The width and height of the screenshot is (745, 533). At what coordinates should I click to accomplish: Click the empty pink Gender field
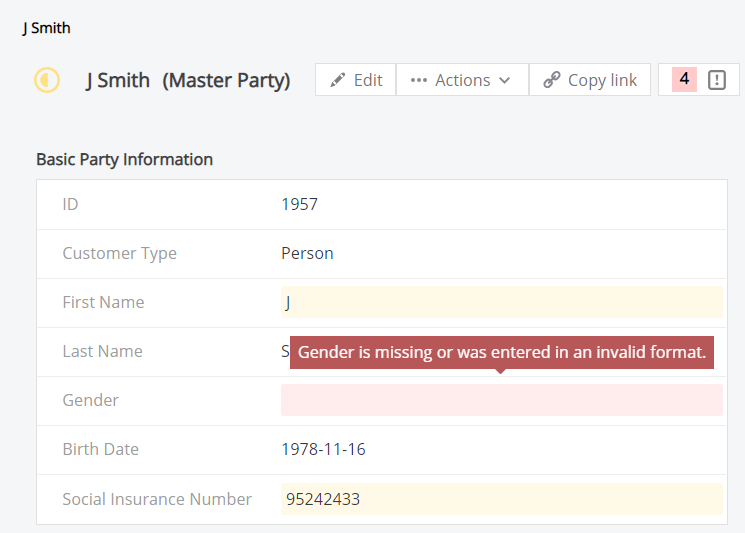coord(501,400)
